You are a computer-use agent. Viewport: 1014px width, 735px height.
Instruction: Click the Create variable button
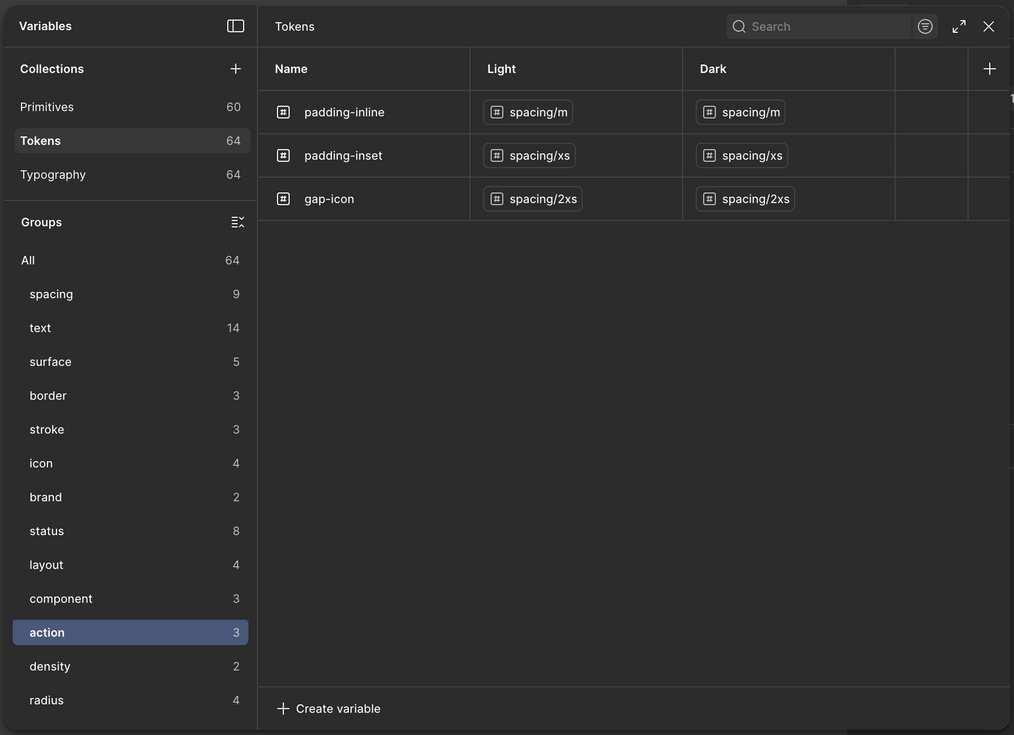329,709
